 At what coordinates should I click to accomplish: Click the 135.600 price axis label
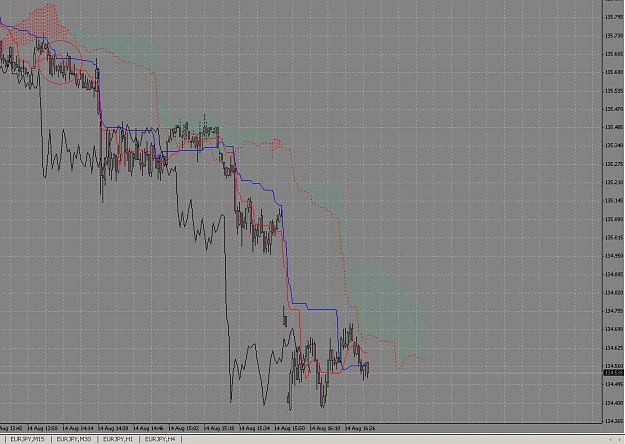(x=614, y=72)
